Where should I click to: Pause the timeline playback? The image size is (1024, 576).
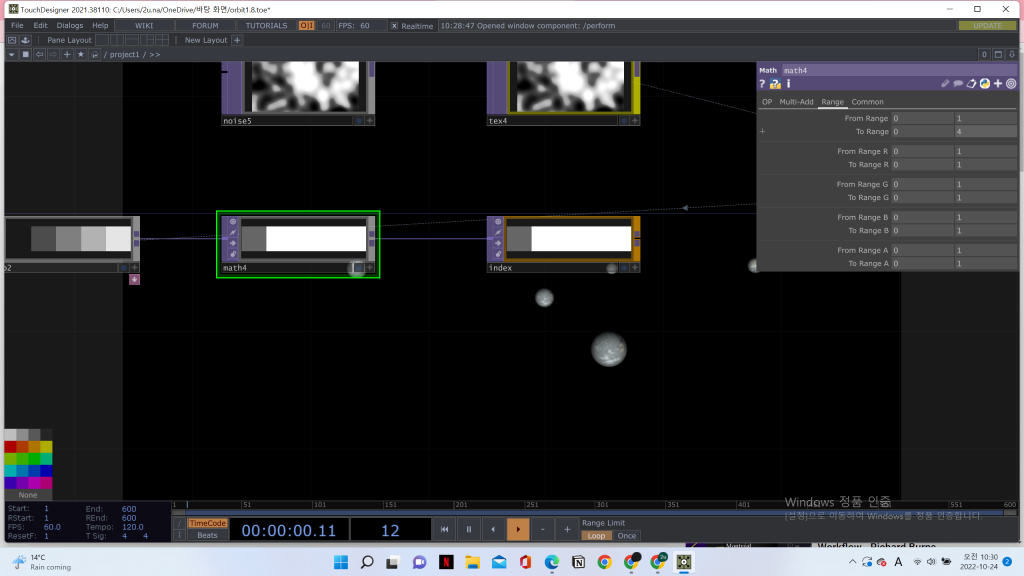[x=468, y=529]
